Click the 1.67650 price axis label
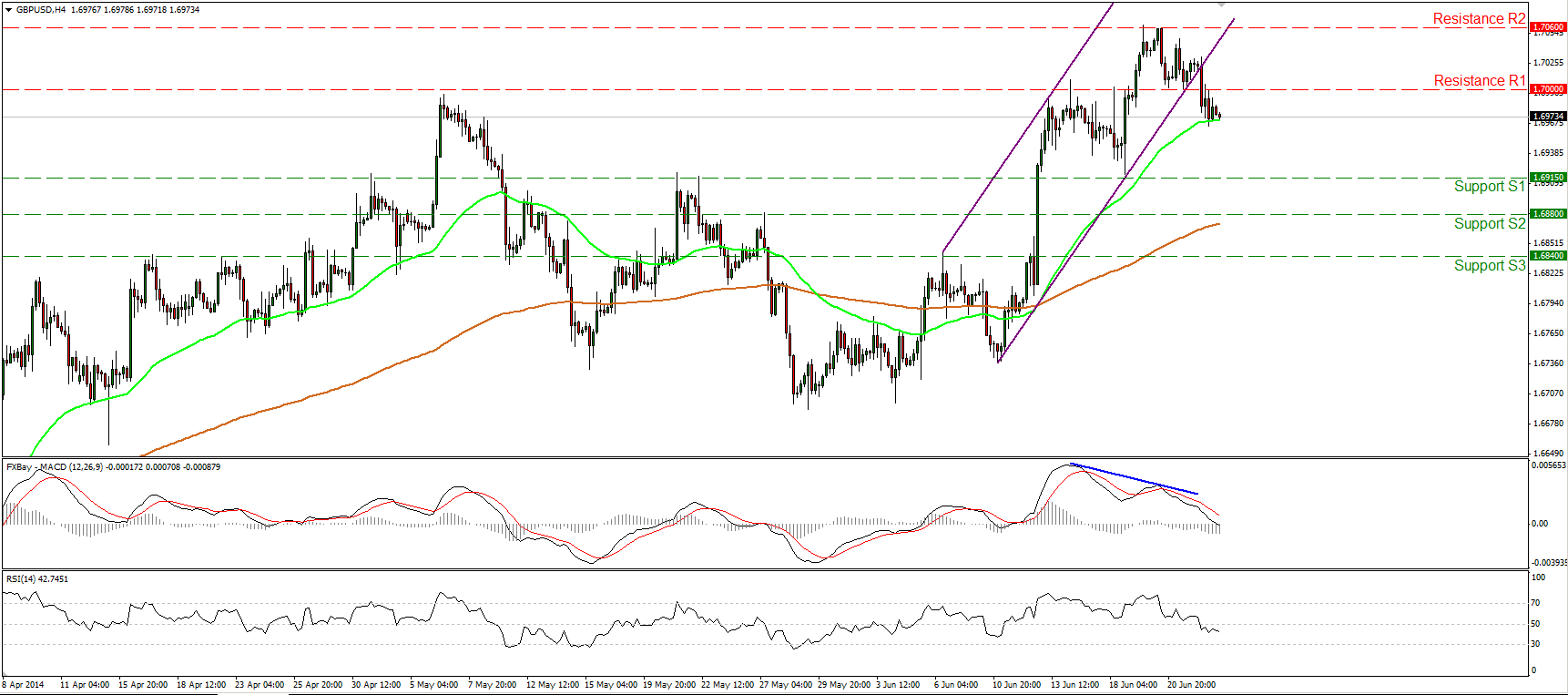This screenshot has height=695, width=1568. point(1549,333)
